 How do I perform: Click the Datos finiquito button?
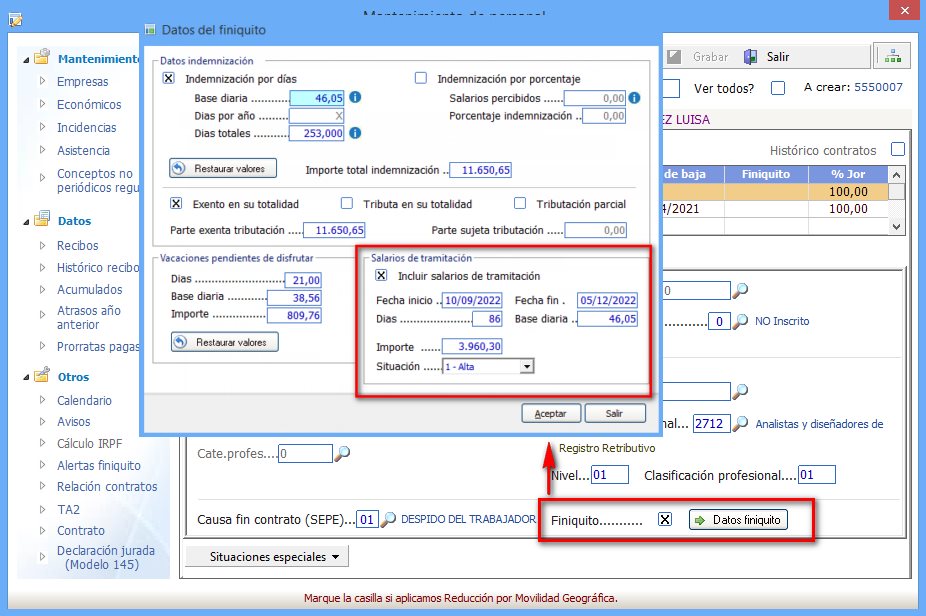coord(739,520)
